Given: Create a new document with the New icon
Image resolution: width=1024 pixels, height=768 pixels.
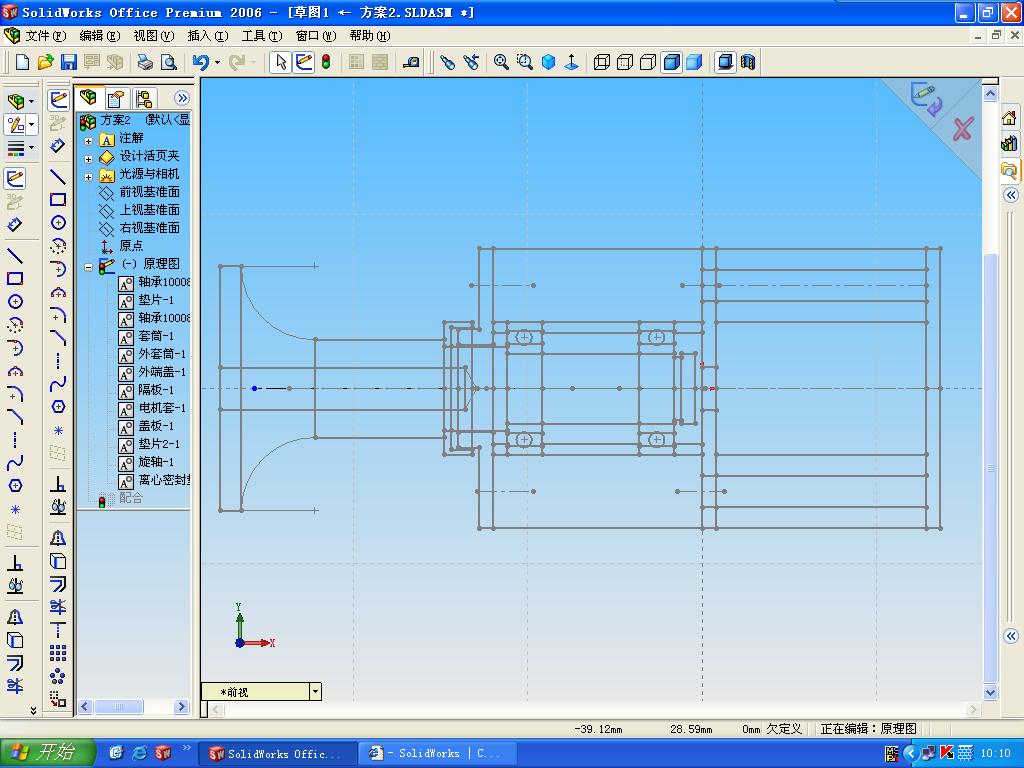Looking at the screenshot, I should (23, 62).
